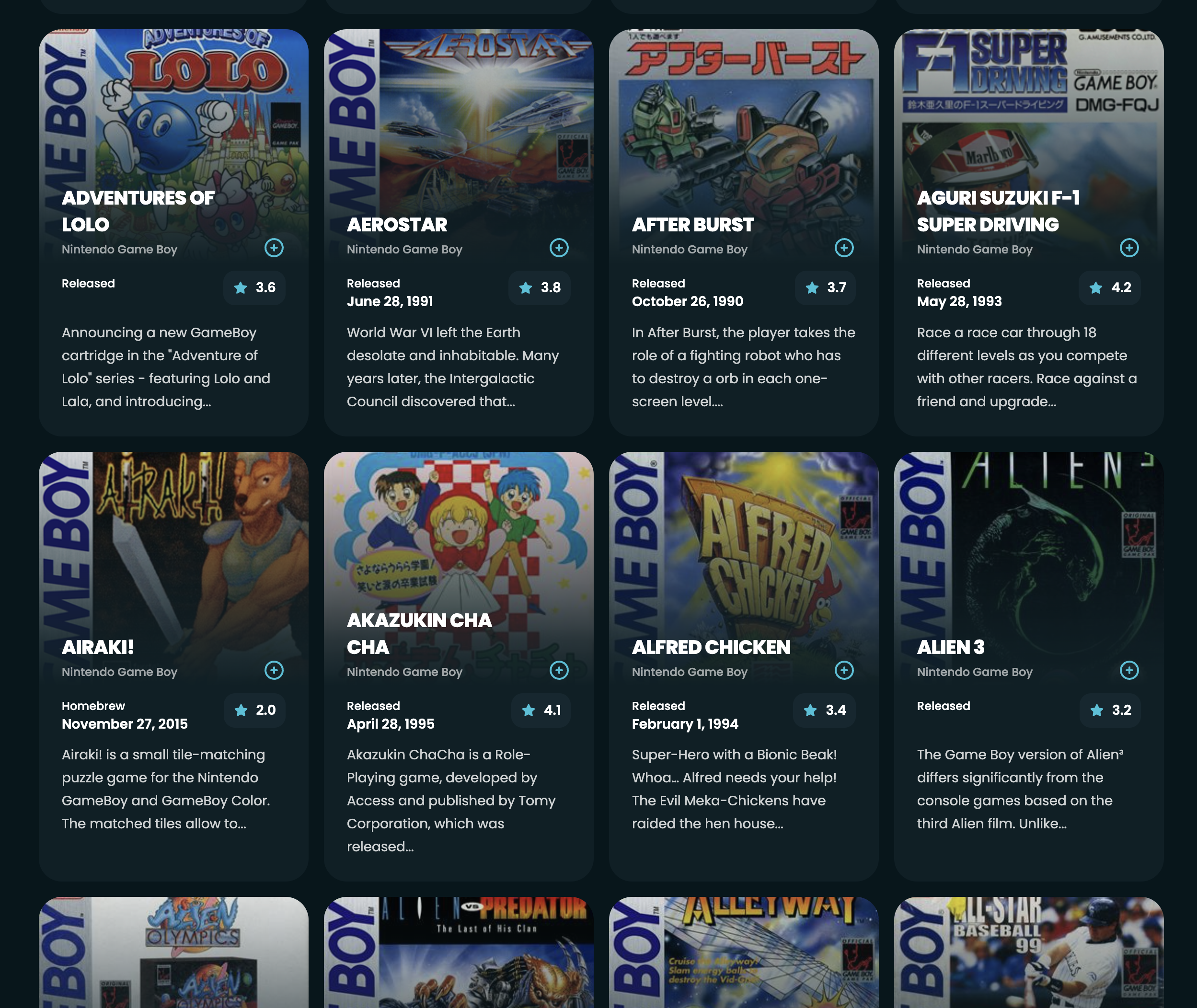Viewport: 1197px width, 1008px height.
Task: Click F-1 race car levels description
Action: pyautogui.click(x=1027, y=367)
